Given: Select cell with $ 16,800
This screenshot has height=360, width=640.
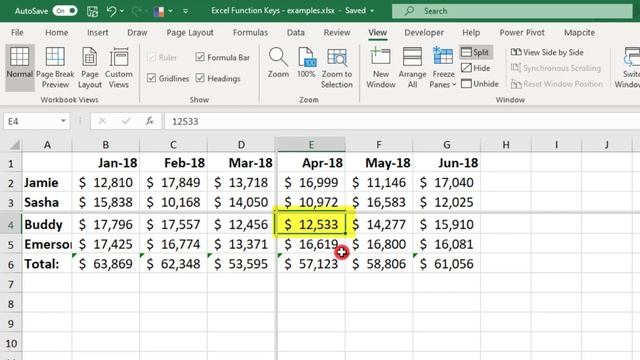Looking at the screenshot, I should pos(379,244).
